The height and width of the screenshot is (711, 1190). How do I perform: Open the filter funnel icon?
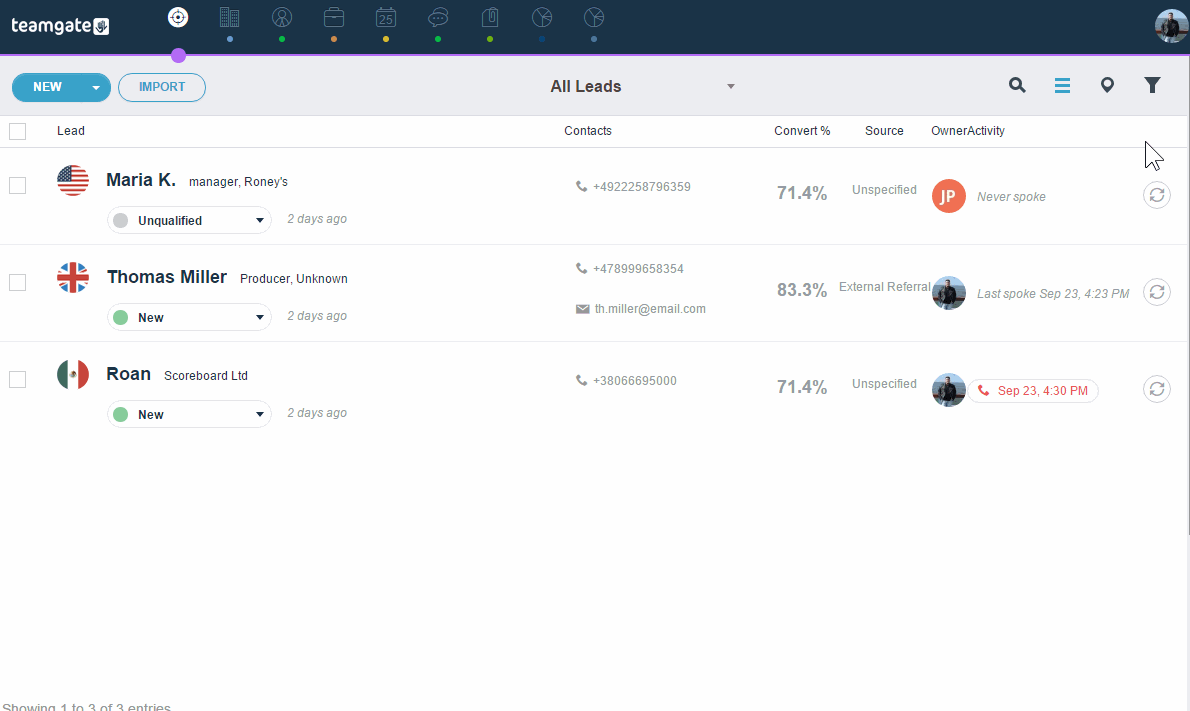coord(1152,86)
